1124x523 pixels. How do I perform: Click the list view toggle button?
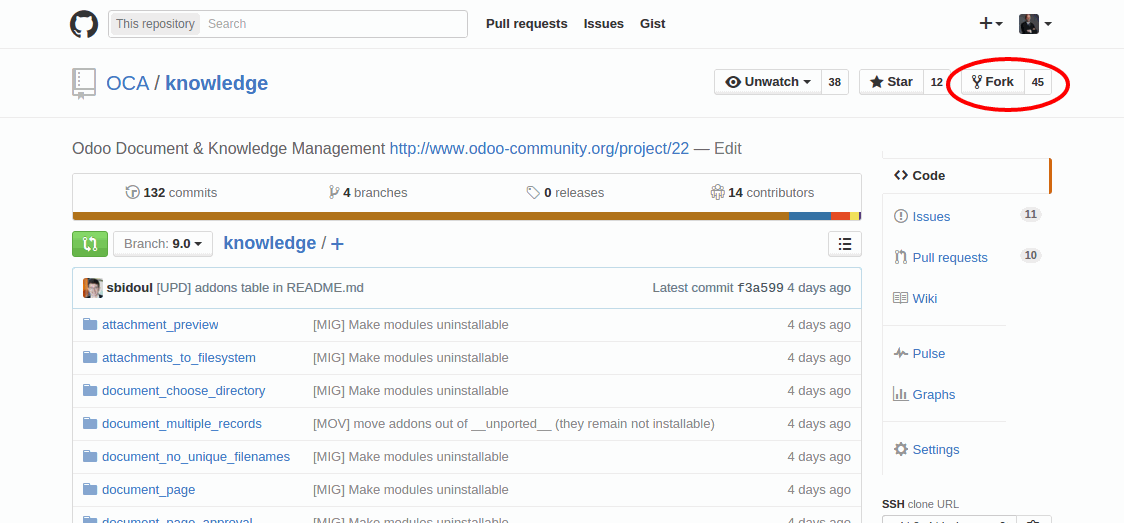coord(845,244)
